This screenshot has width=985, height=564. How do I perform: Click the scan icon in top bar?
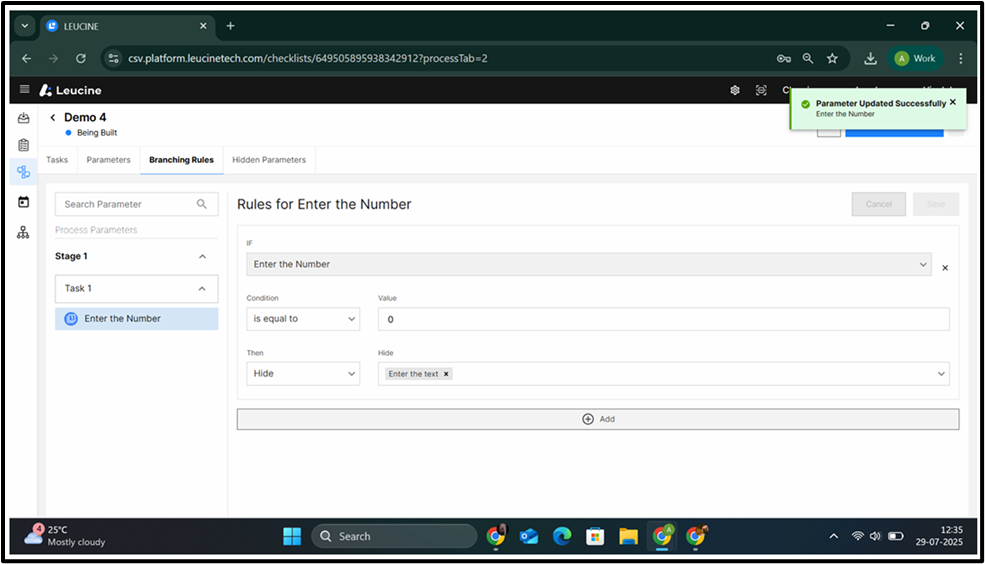[x=761, y=90]
